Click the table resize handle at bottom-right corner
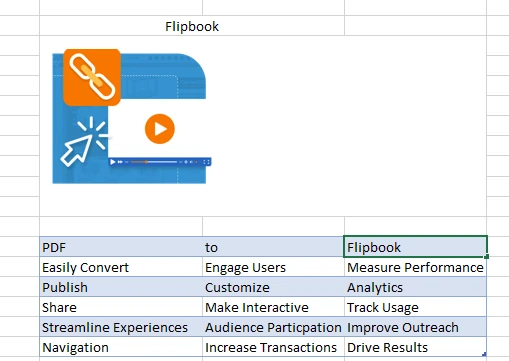The image size is (509, 361). coord(484,354)
